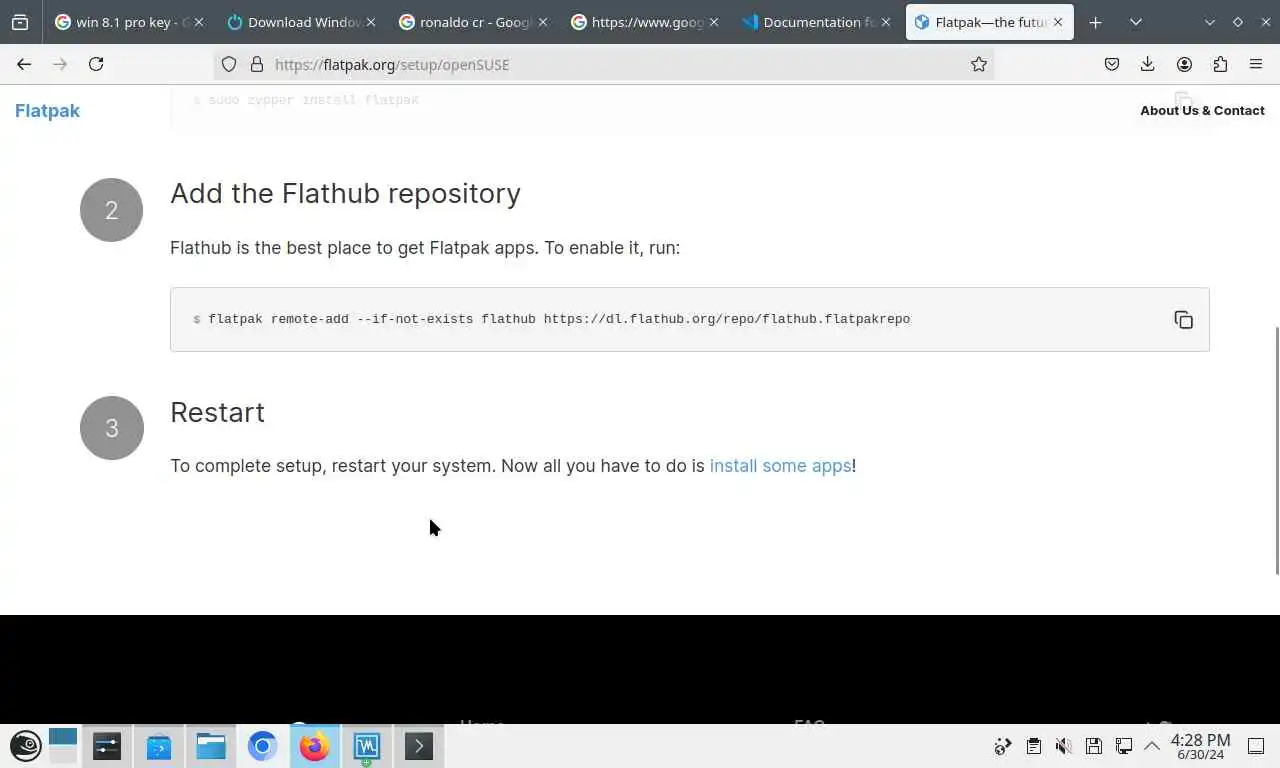Click the tracking protection shield icon
The height and width of the screenshot is (768, 1280).
pyautogui.click(x=229, y=64)
